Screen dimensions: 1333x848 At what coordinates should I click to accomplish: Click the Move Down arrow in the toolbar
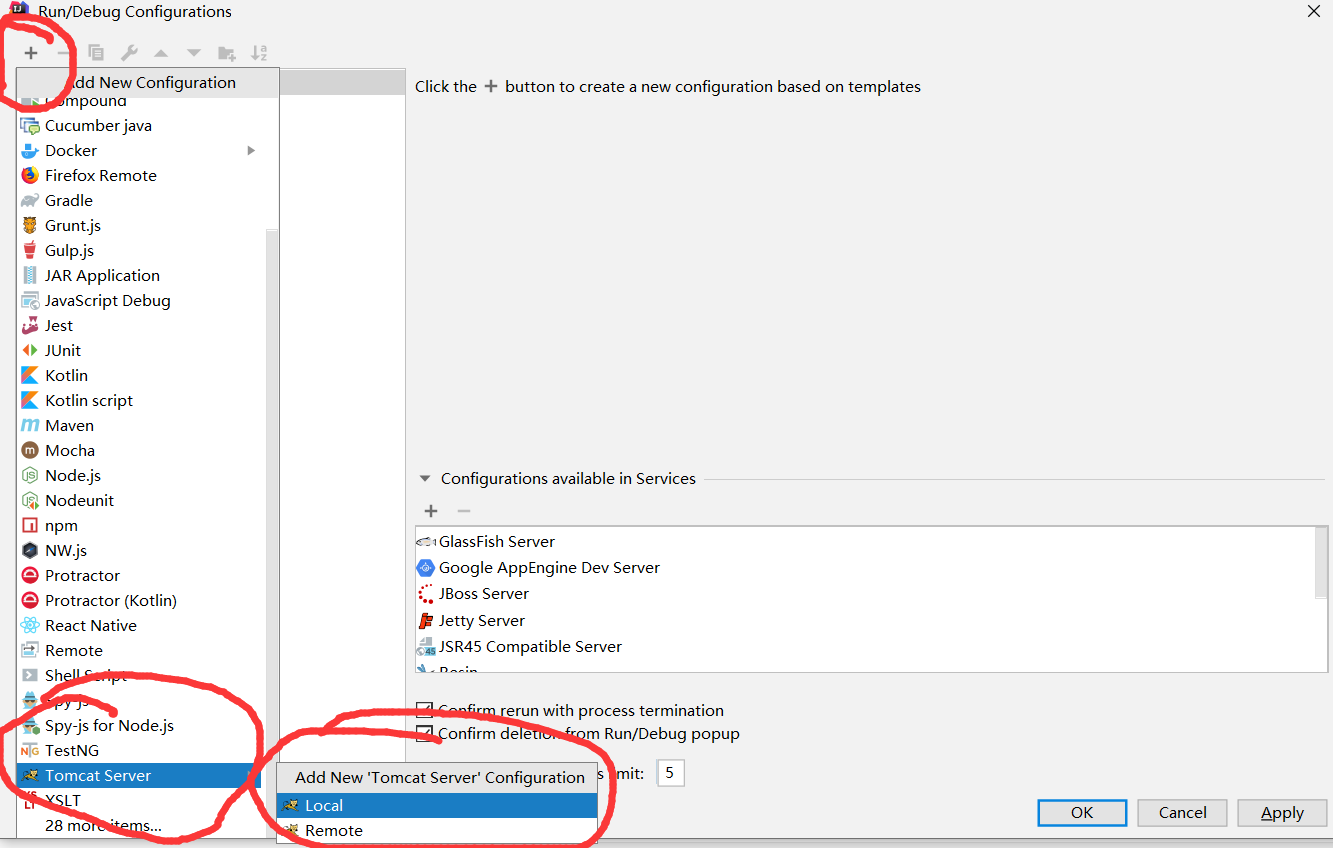click(x=192, y=52)
